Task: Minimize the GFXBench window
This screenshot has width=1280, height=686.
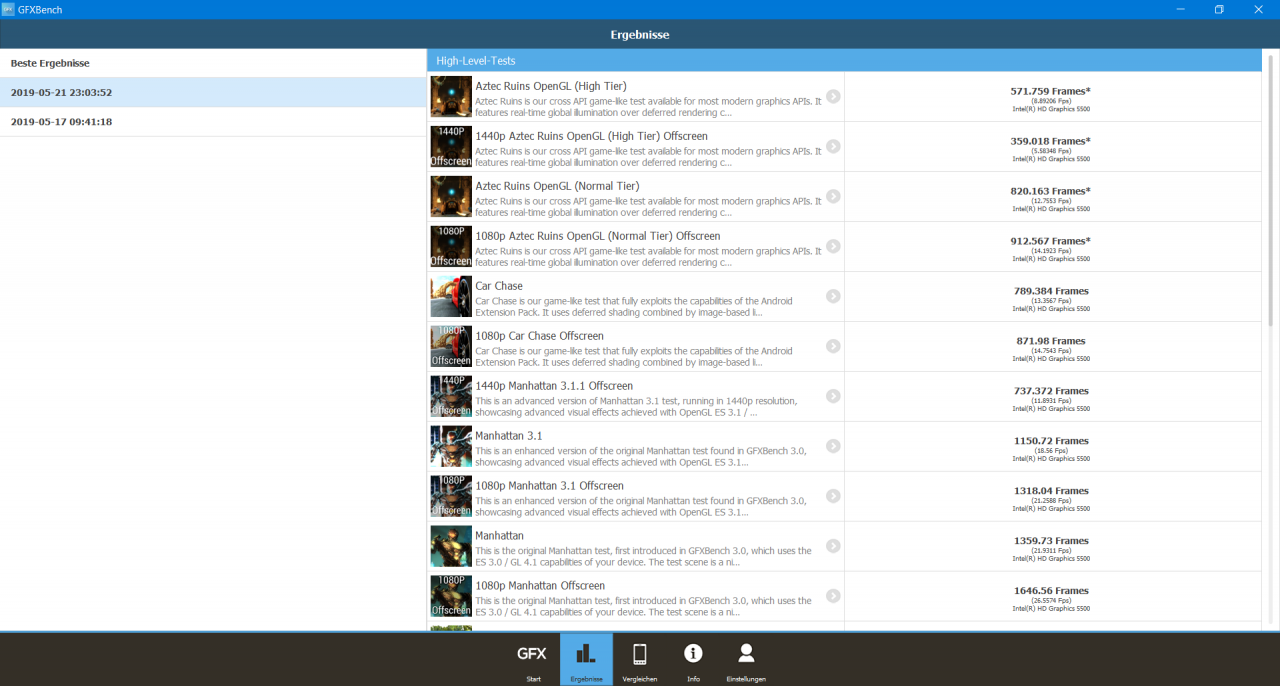Action: (x=1179, y=9)
